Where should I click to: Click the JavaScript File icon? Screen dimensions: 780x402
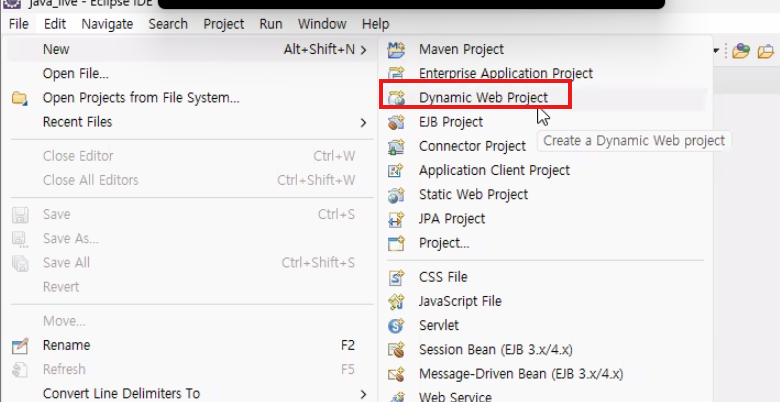pyautogui.click(x=396, y=302)
